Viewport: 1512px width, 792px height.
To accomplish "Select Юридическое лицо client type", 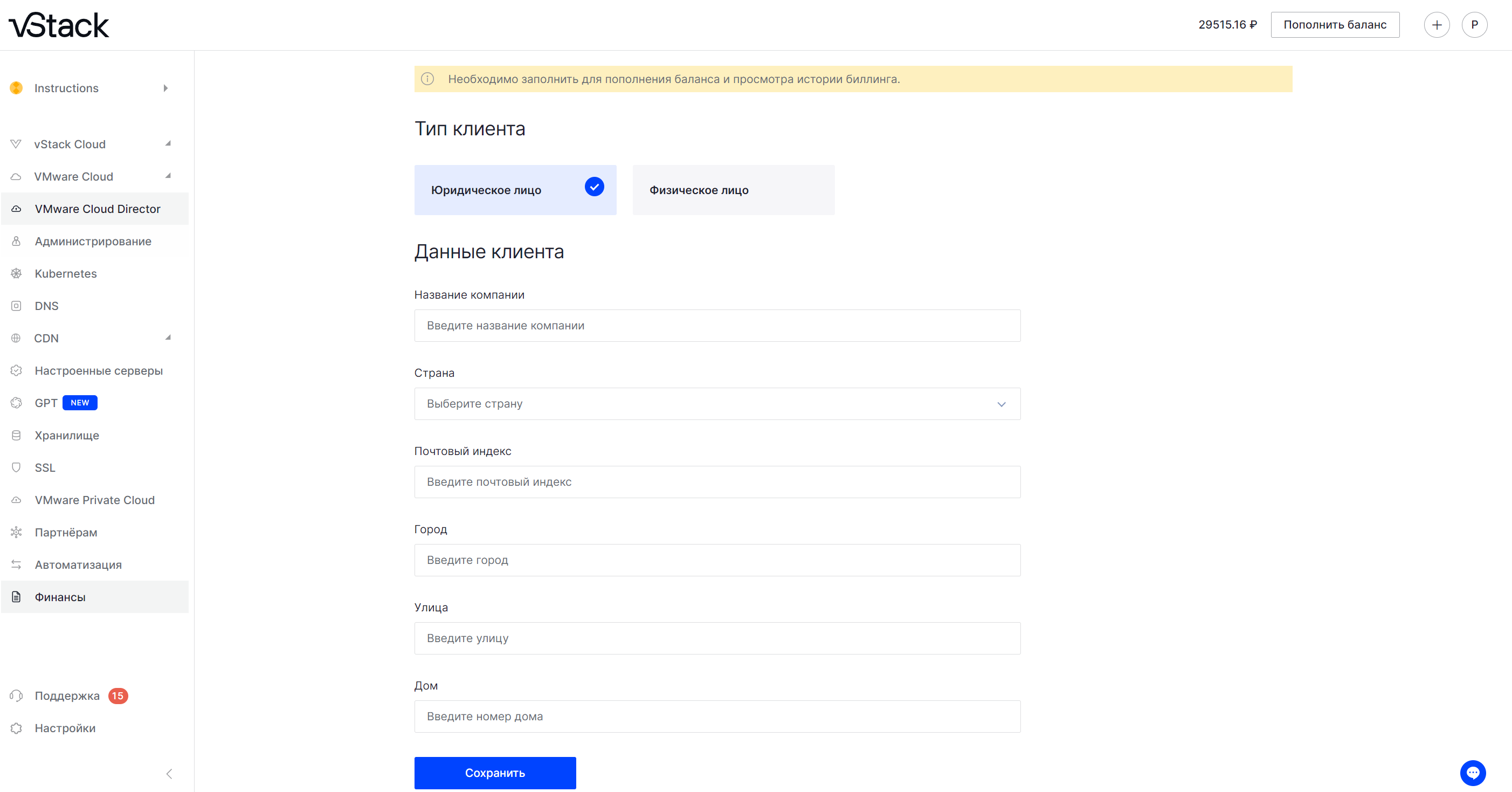I will coord(515,190).
